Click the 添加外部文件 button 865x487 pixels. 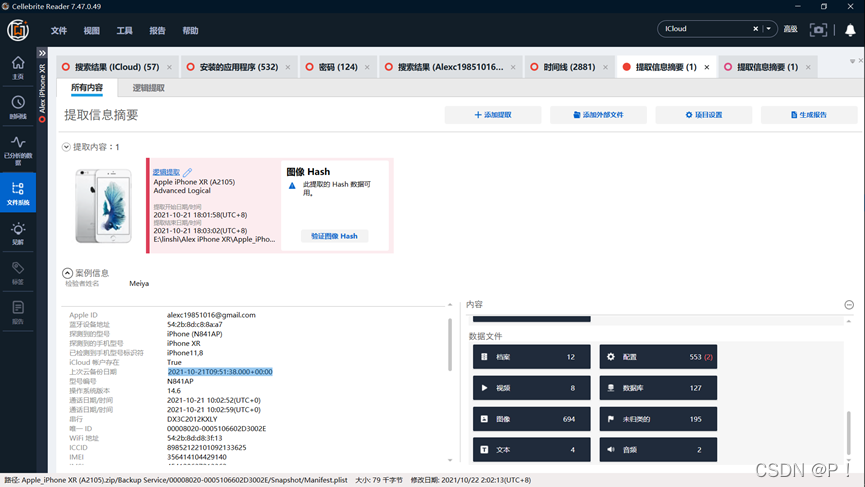pos(598,115)
